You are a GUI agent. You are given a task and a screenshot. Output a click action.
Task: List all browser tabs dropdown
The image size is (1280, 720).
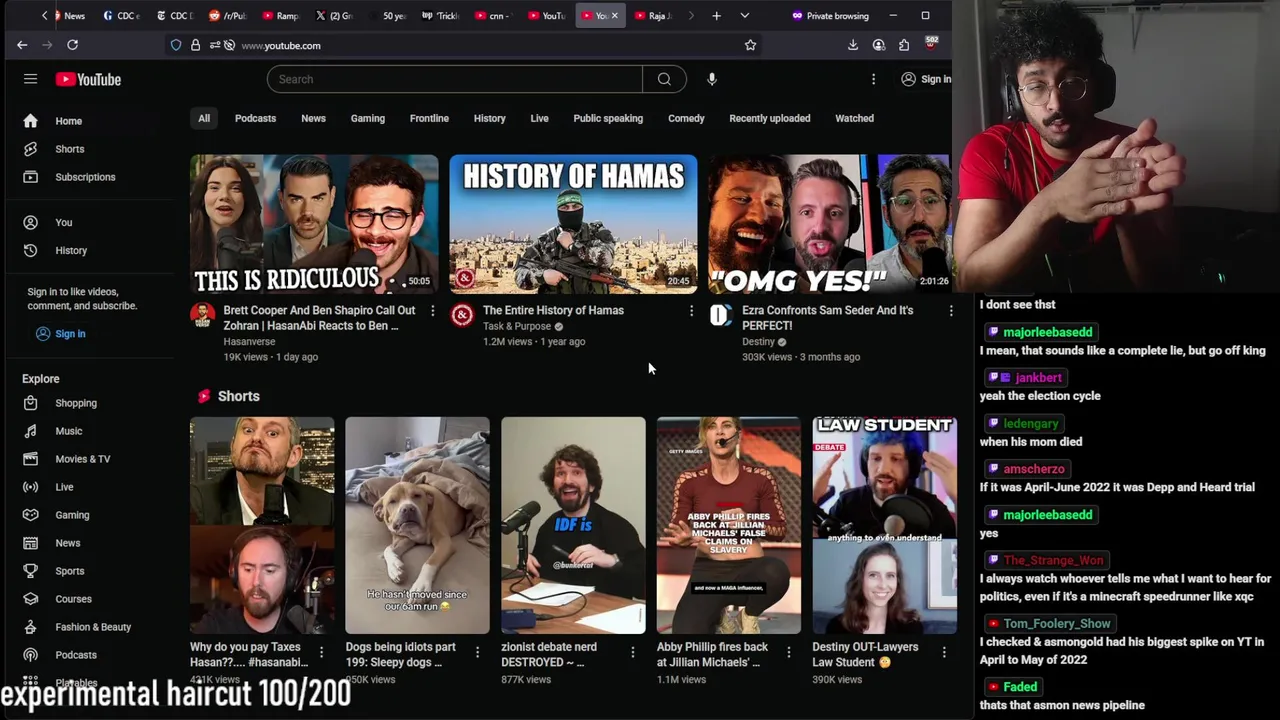tap(744, 16)
